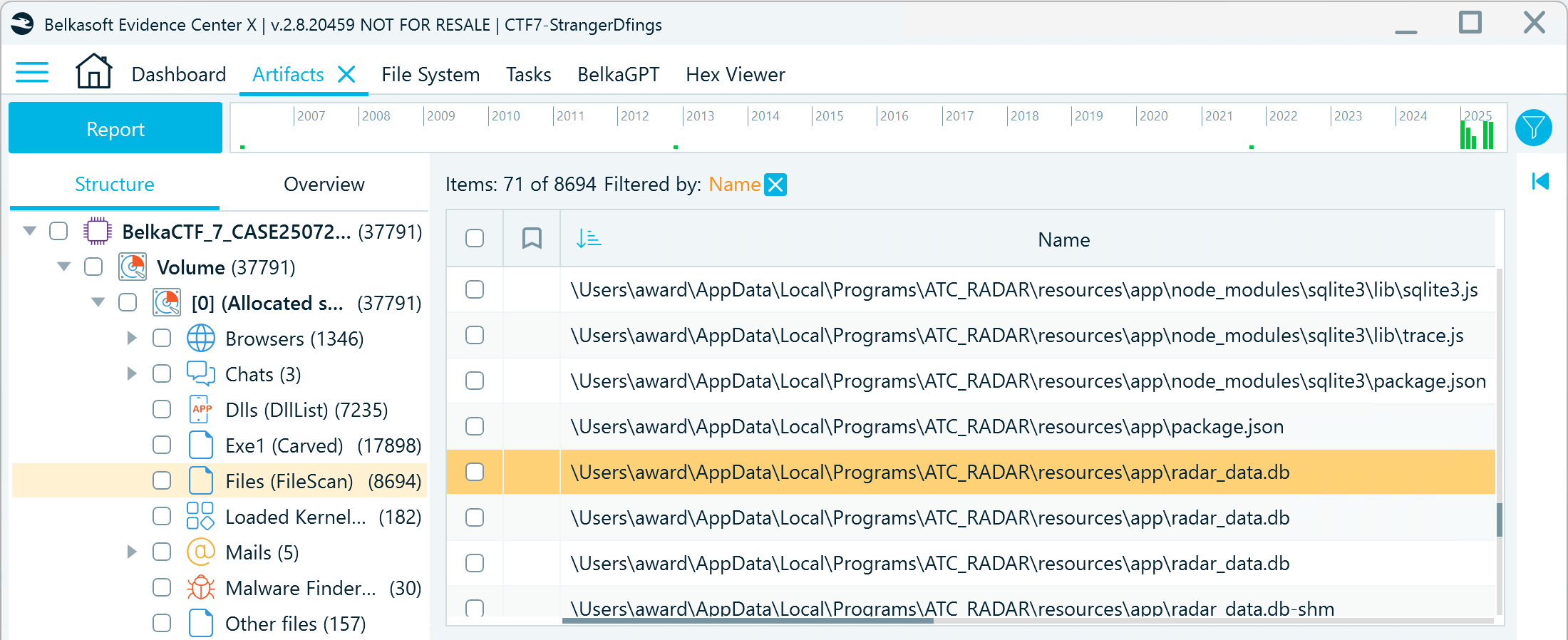
Task: Open the Dashboard tab
Action: point(179,74)
